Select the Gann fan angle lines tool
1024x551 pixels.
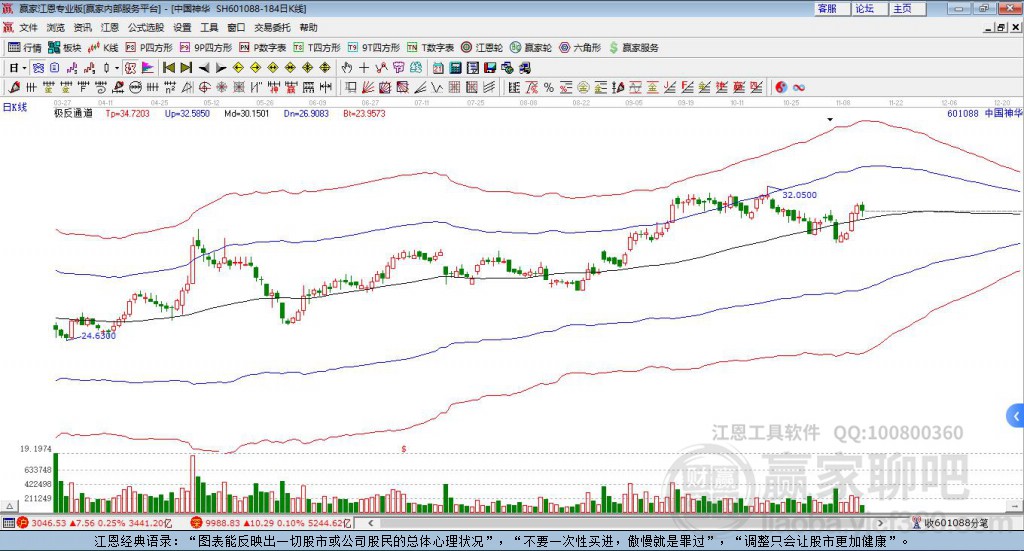(368, 87)
